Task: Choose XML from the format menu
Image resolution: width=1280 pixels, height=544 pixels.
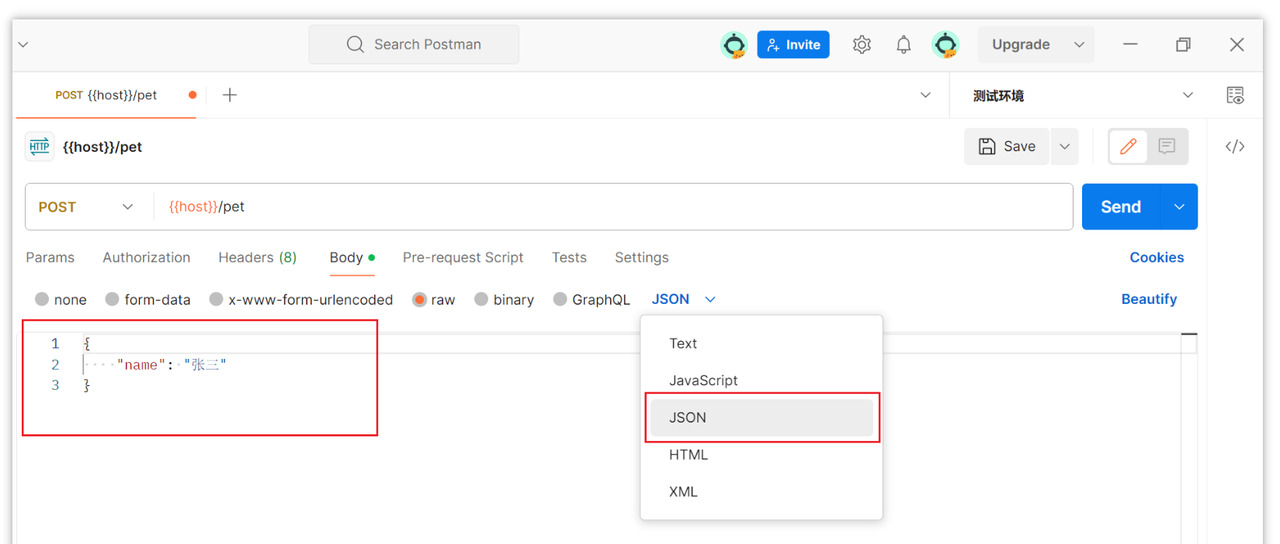Action: pyautogui.click(x=761, y=492)
